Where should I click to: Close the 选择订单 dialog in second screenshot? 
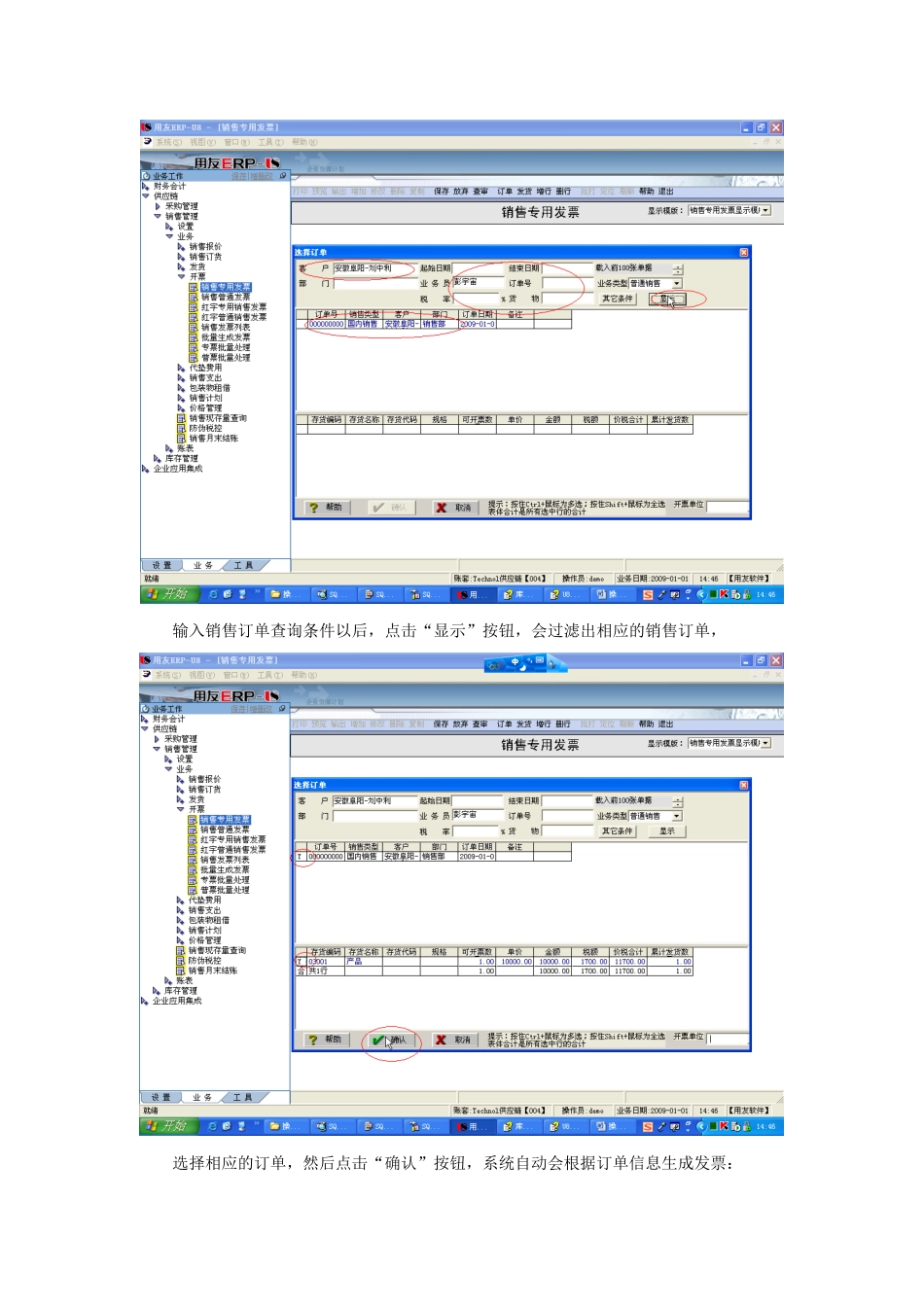click(x=744, y=785)
